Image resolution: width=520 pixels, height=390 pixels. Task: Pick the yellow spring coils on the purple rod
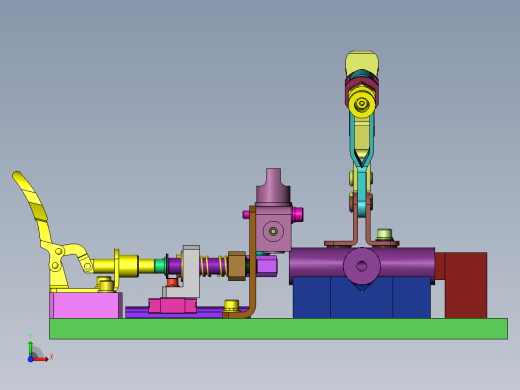213,266
